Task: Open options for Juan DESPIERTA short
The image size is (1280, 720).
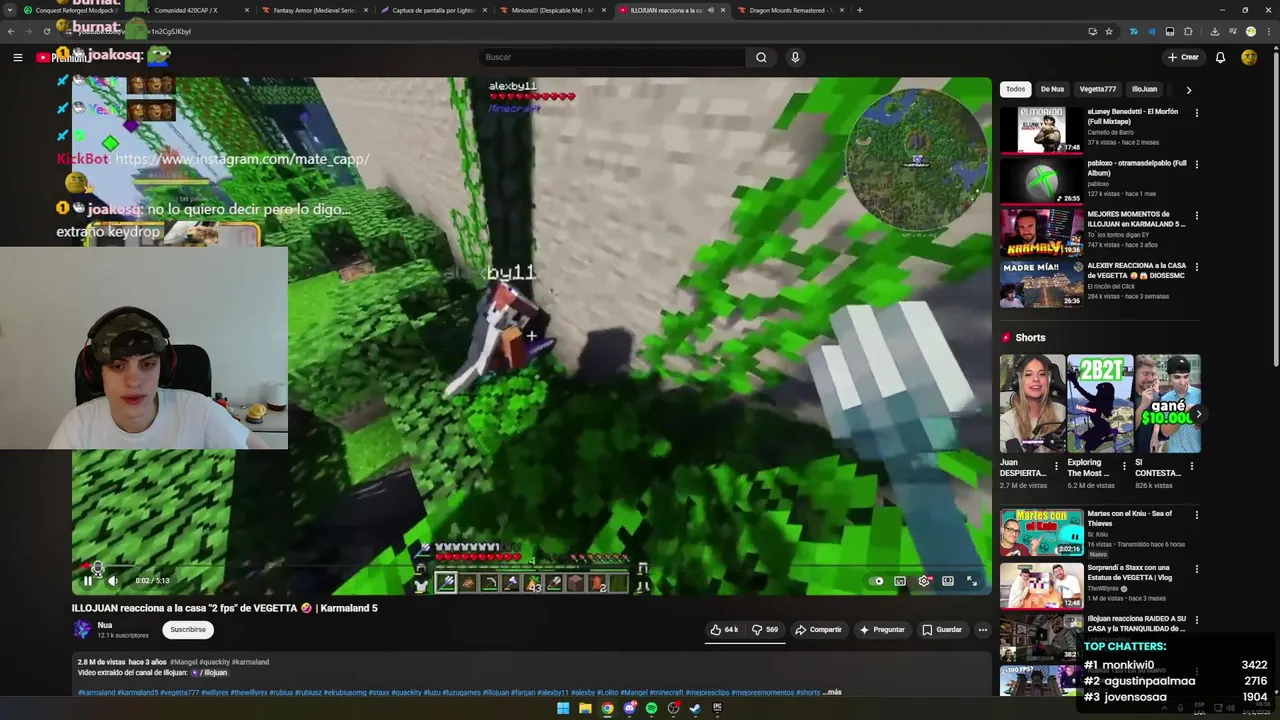Action: coord(1056,466)
